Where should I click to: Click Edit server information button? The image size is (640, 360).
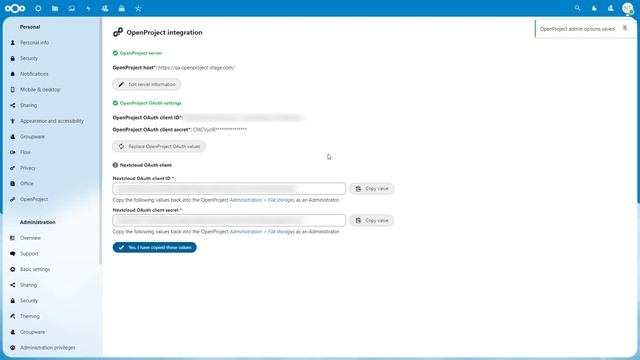coord(147,84)
